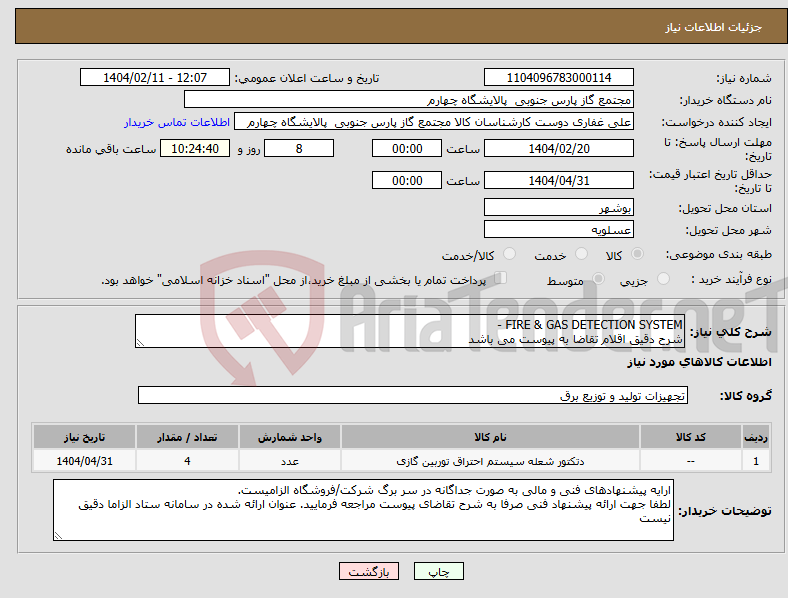Click the نام دستگاه خریدار label
This screenshot has height=598, width=788.
(726, 100)
